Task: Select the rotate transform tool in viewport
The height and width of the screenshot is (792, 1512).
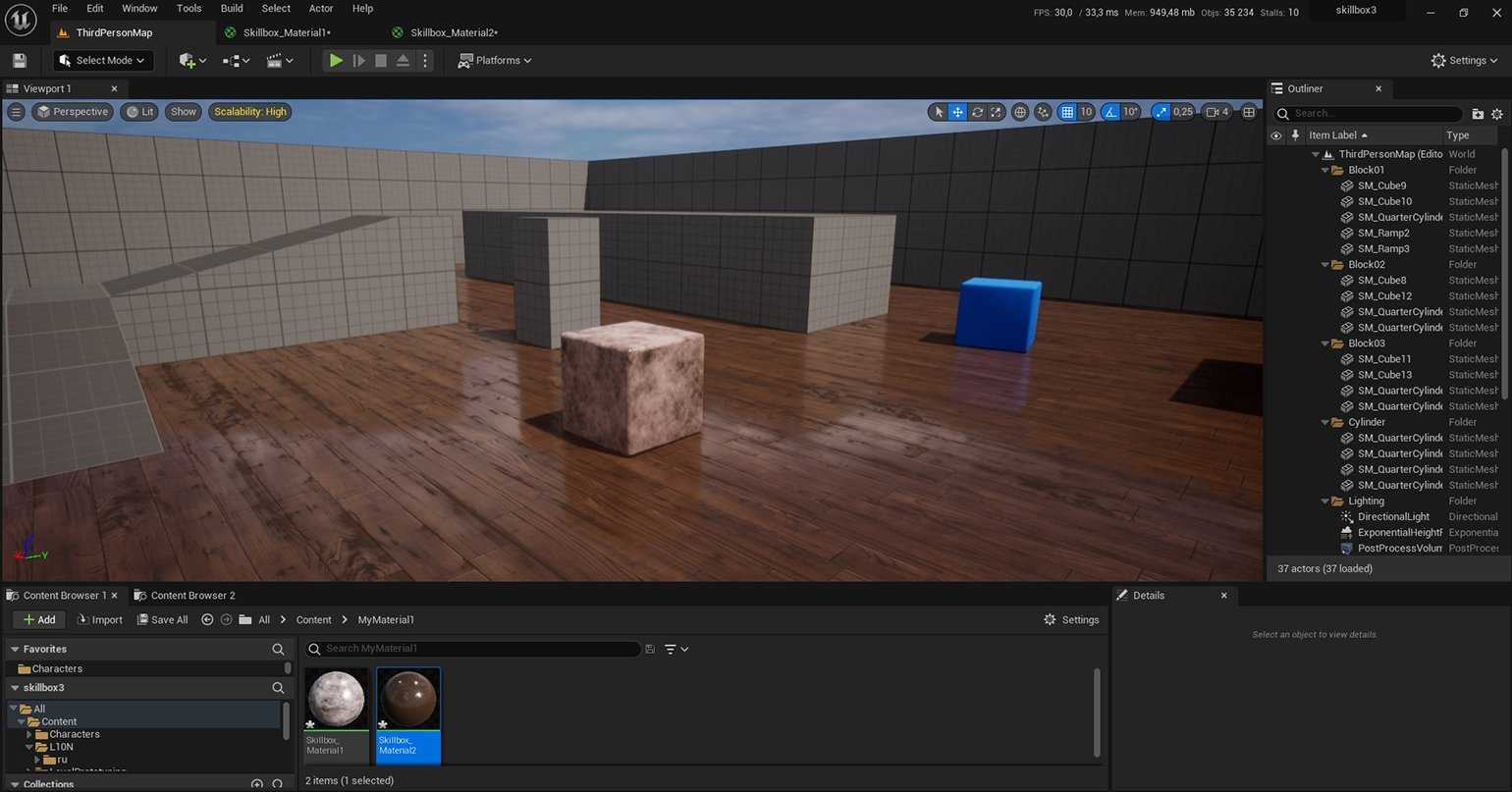Action: click(x=977, y=112)
